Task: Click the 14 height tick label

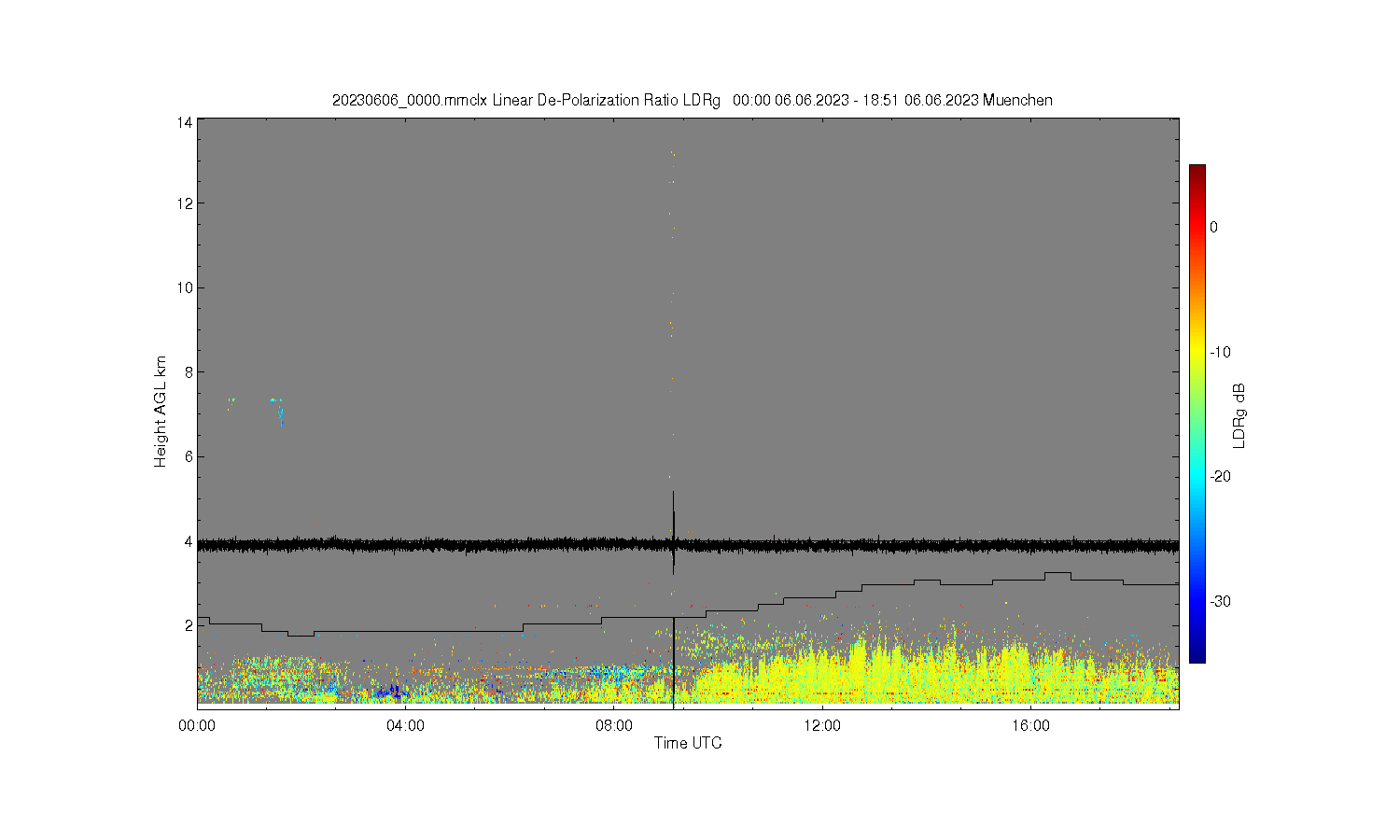Action: pos(185,122)
